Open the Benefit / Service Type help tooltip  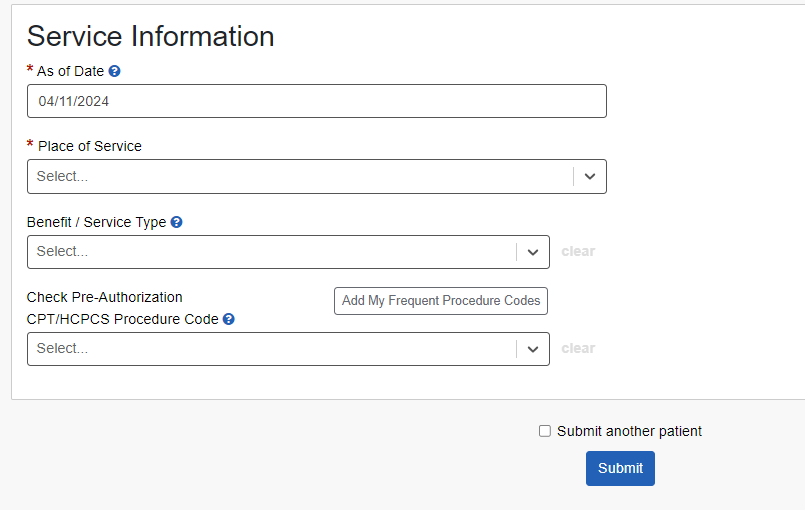coord(177,222)
